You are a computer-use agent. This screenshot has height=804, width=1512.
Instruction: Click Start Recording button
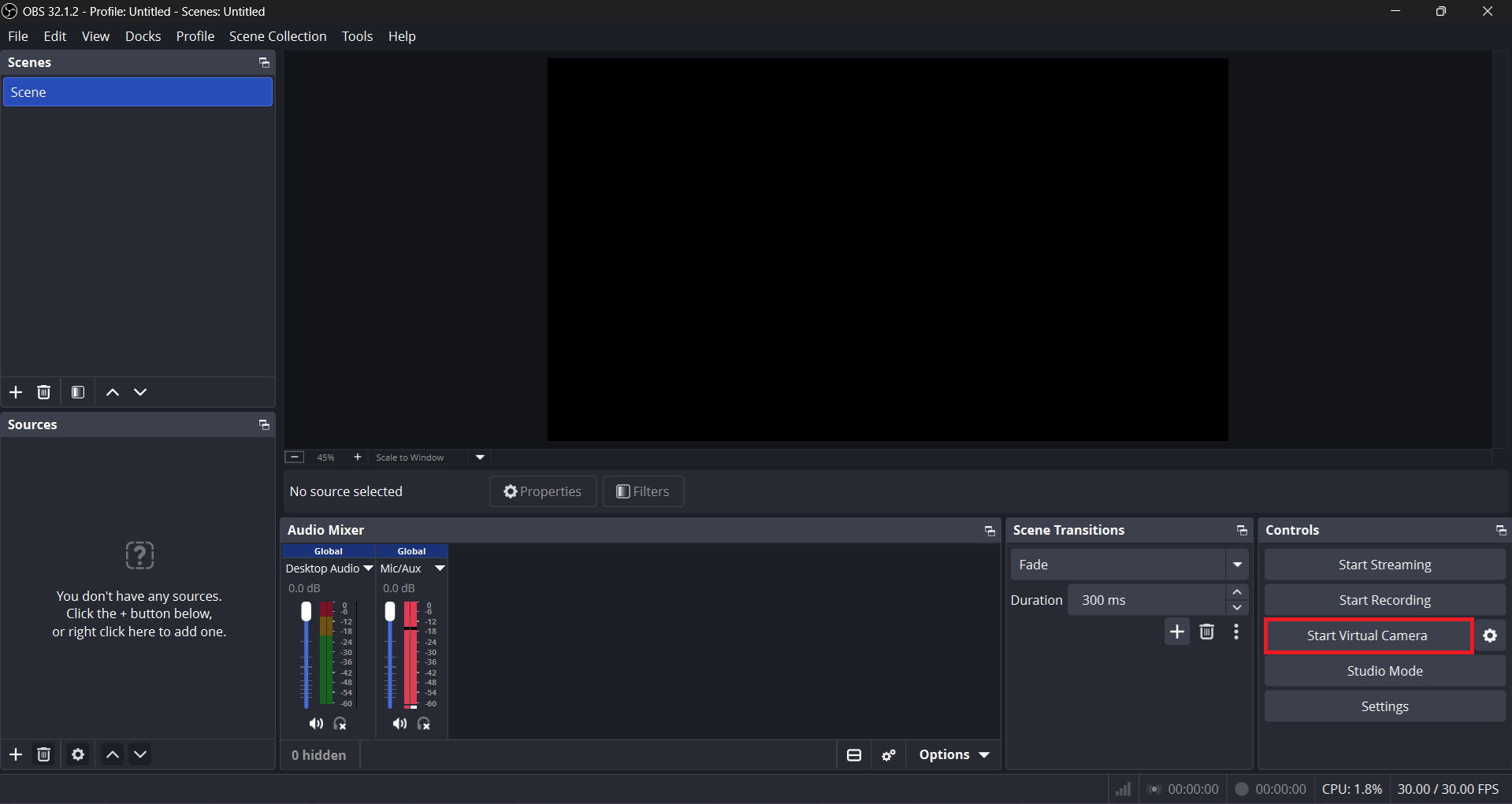[x=1385, y=600]
